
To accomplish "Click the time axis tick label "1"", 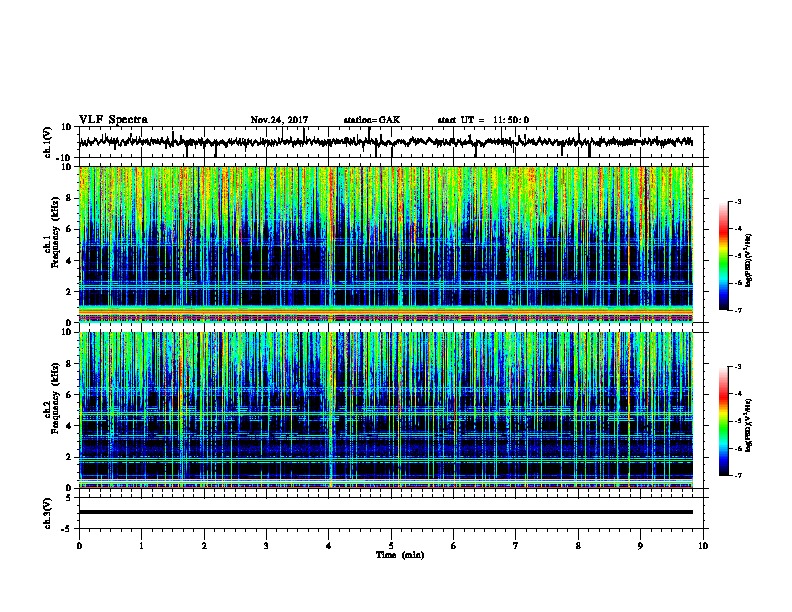I will (141, 546).
